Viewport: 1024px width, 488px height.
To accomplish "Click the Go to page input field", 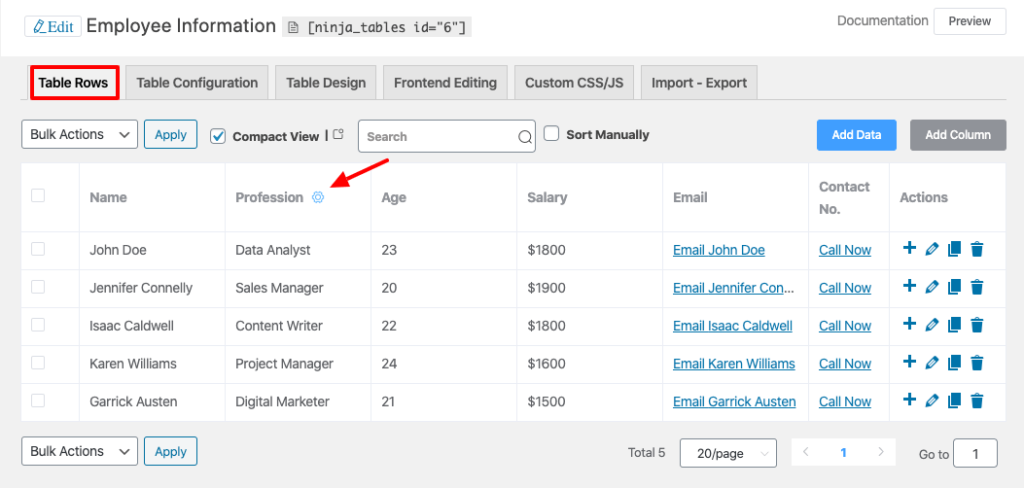I will pyautogui.click(x=974, y=453).
